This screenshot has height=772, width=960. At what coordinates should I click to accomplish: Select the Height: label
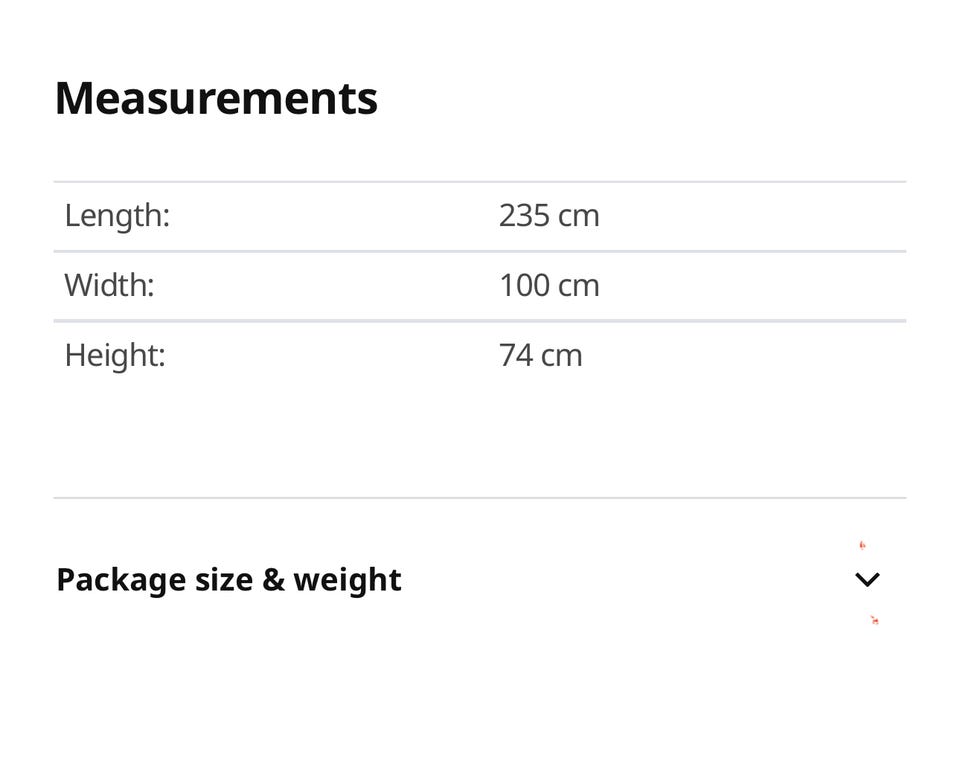pyautogui.click(x=114, y=355)
